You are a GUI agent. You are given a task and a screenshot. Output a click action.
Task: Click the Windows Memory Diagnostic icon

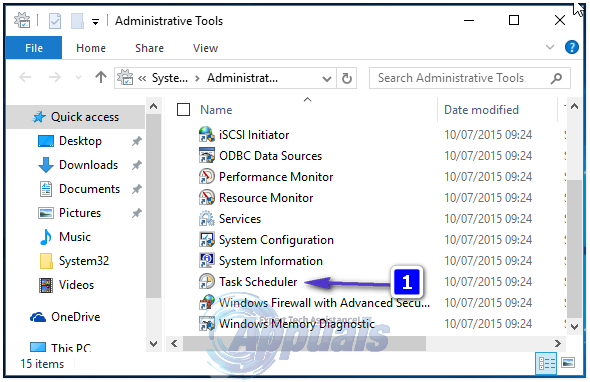[207, 324]
